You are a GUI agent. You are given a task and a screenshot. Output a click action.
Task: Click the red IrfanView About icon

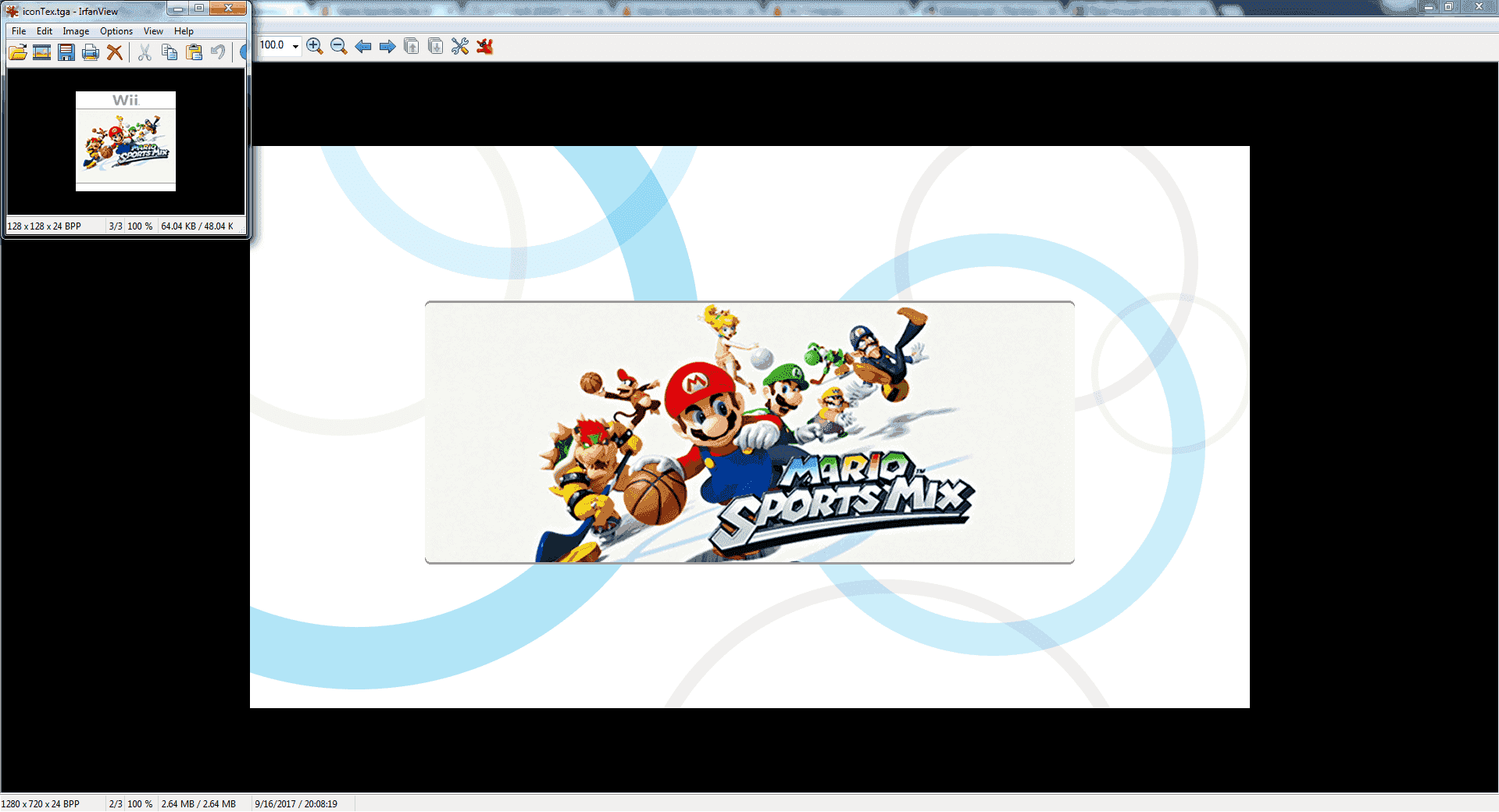point(485,47)
